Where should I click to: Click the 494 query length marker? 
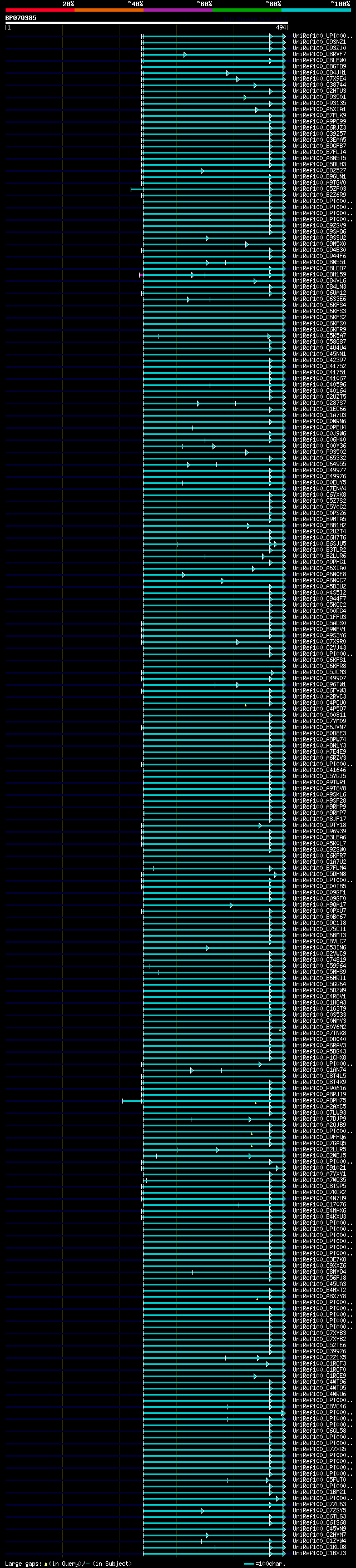click(x=280, y=27)
